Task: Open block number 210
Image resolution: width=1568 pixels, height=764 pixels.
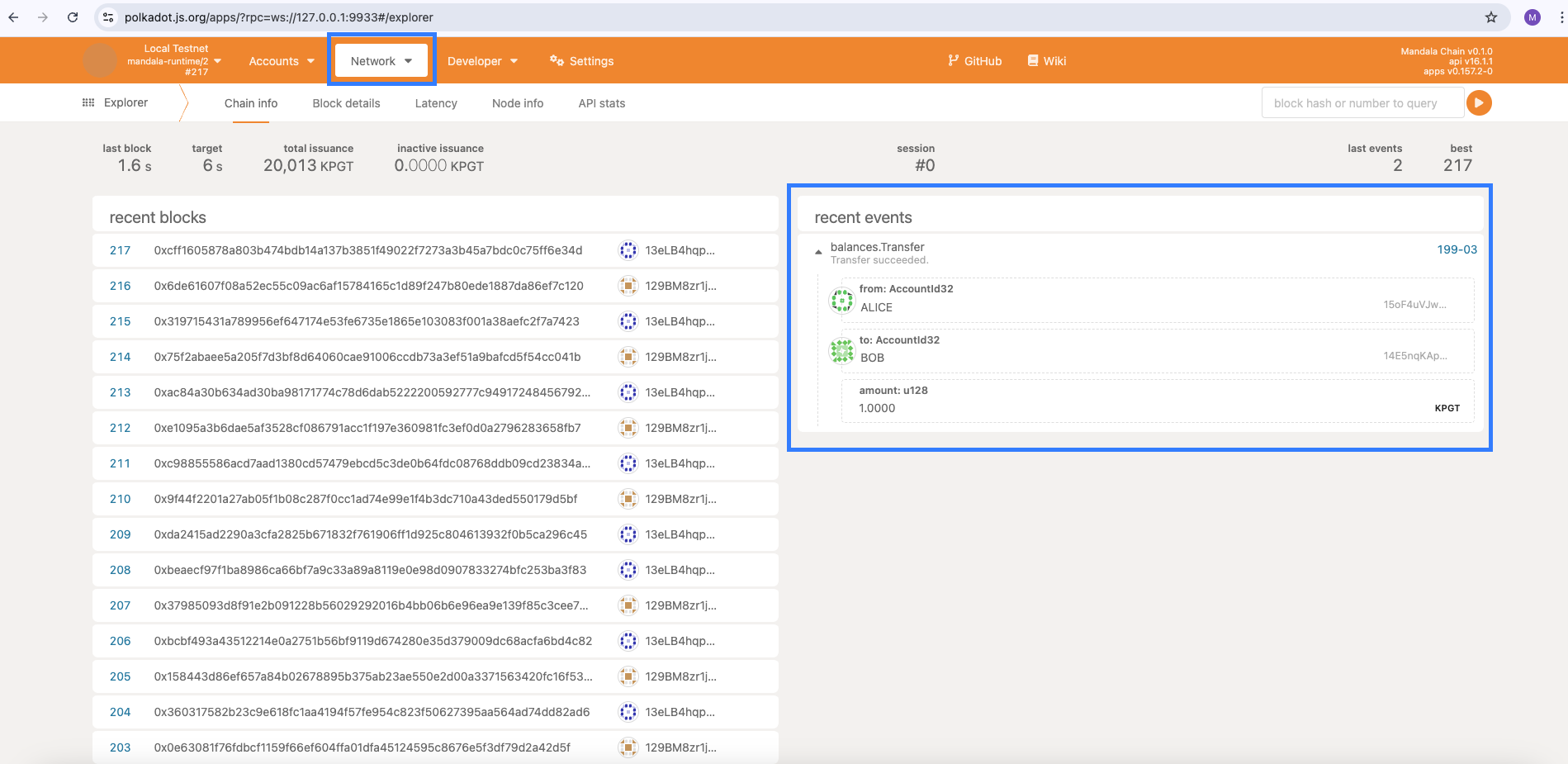Action: (x=121, y=499)
